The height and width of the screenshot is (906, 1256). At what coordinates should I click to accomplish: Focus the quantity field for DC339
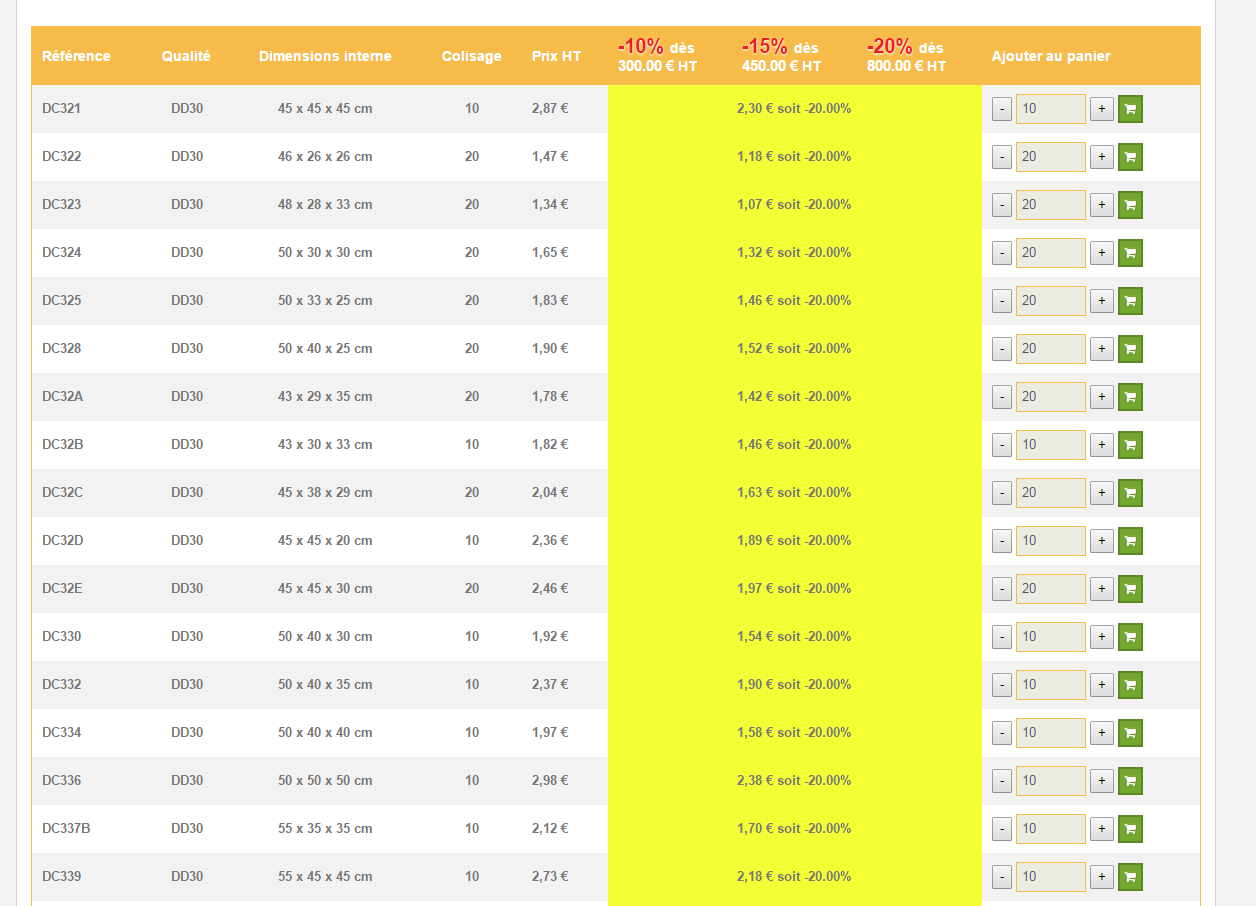tap(1051, 877)
